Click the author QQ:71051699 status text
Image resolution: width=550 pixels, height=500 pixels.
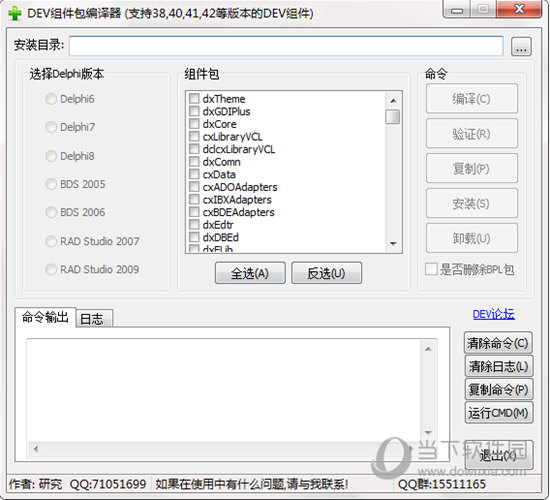[x=108, y=485]
